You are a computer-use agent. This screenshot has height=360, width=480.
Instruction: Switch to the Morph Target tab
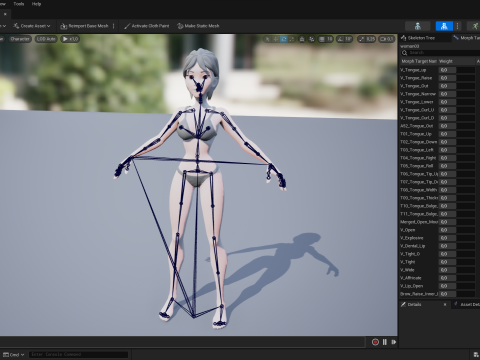click(x=466, y=38)
